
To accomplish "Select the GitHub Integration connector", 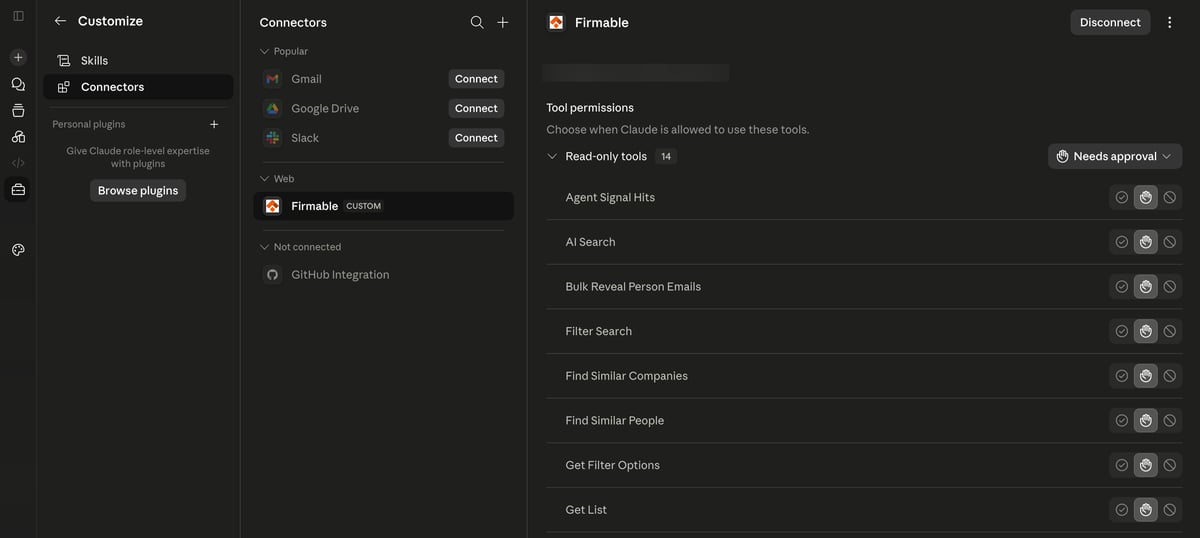I will (384, 275).
